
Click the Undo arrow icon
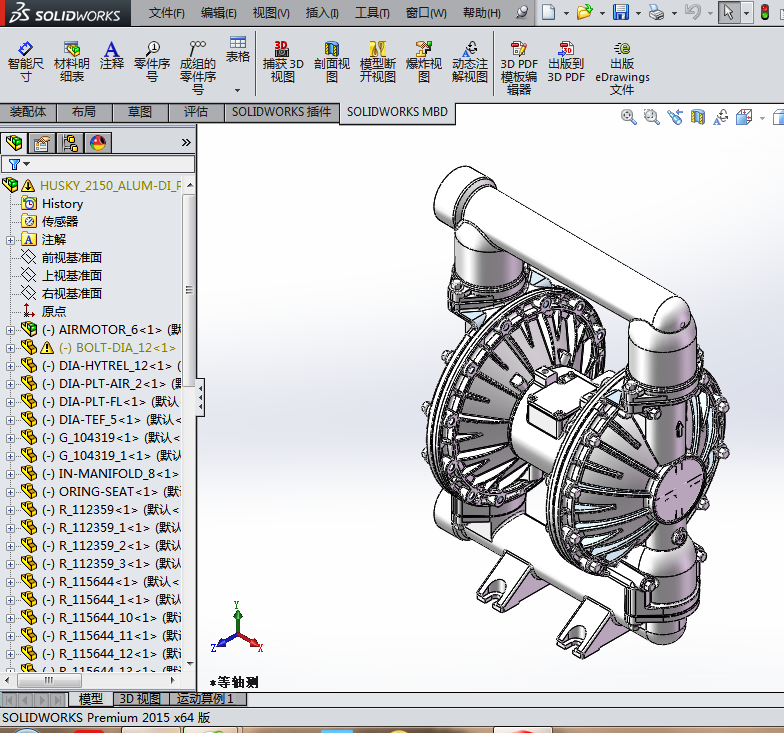click(x=692, y=12)
